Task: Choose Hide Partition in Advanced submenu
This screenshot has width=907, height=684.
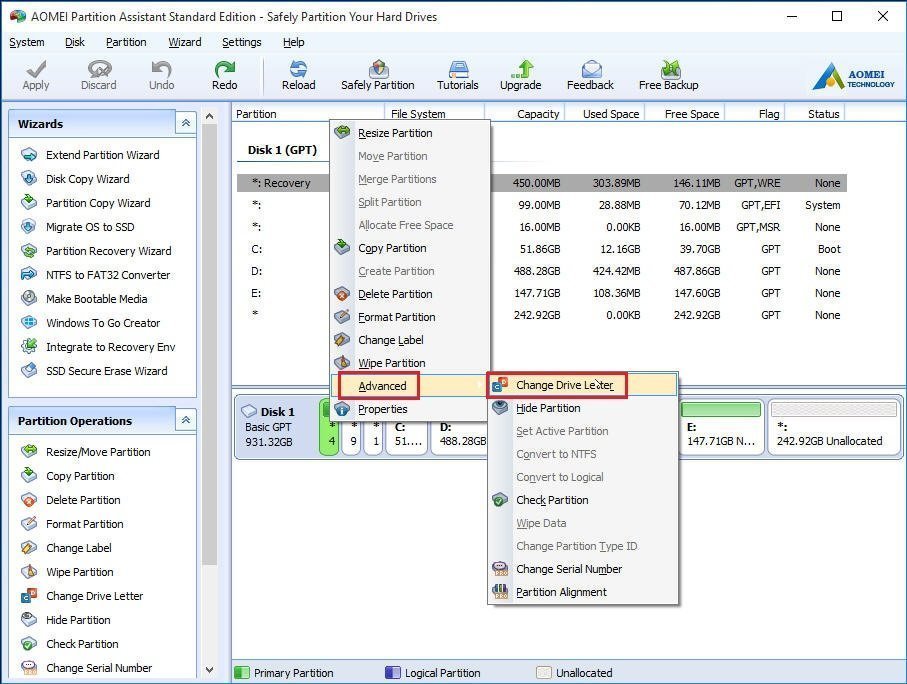Action: (582, 409)
